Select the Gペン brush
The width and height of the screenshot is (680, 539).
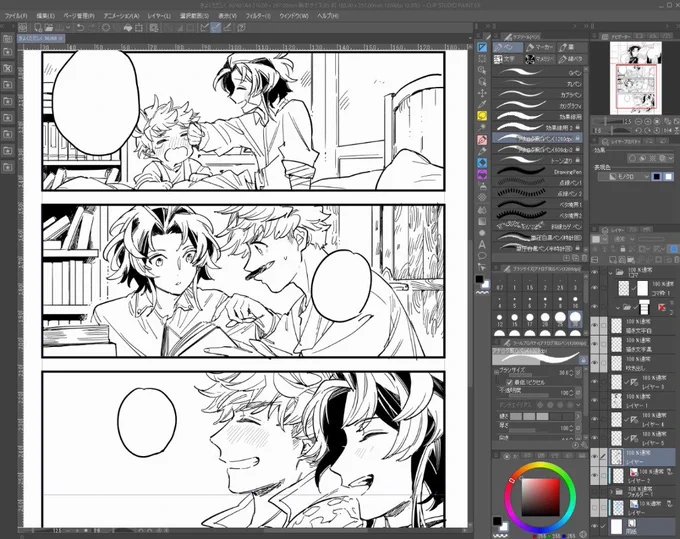(x=539, y=72)
